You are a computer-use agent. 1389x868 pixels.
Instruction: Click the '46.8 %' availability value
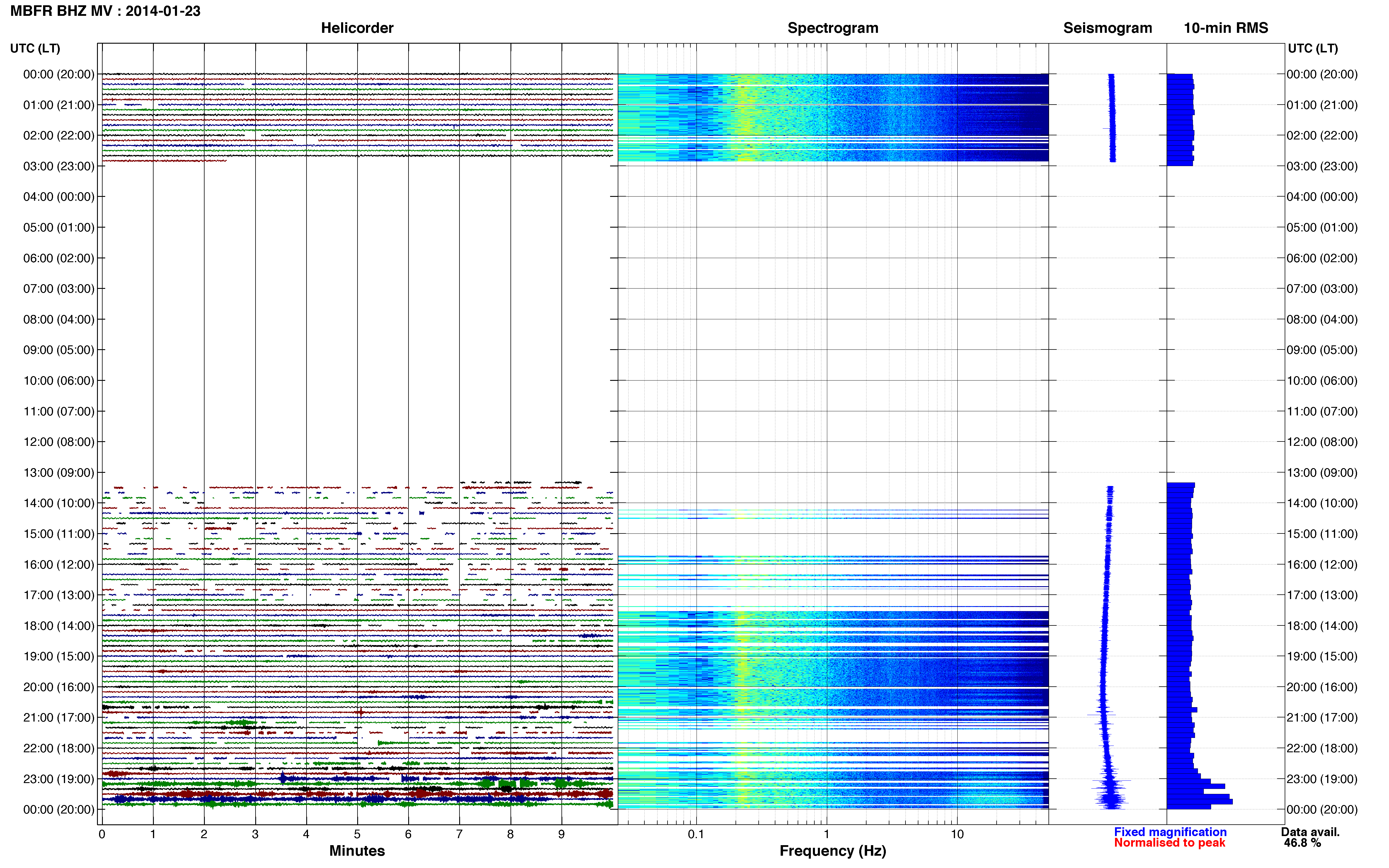1302,843
